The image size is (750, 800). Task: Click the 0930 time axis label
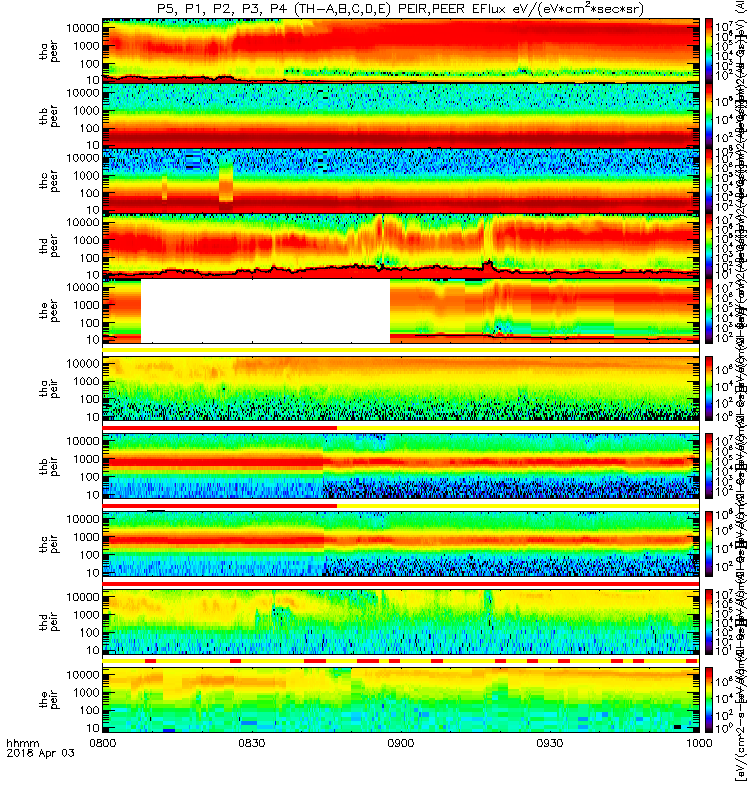pos(549,743)
